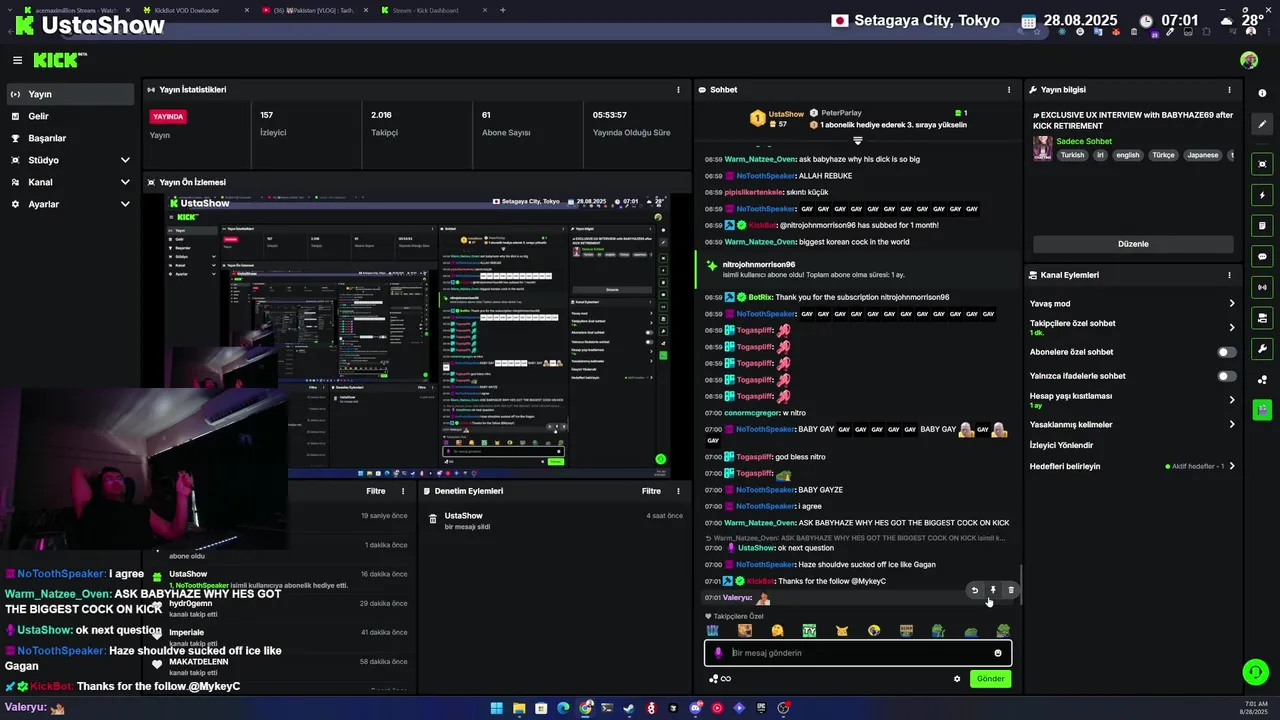The image size is (1280, 720).
Task: Click the purple microphone icon in chat input
Action: pyautogui.click(x=718, y=653)
